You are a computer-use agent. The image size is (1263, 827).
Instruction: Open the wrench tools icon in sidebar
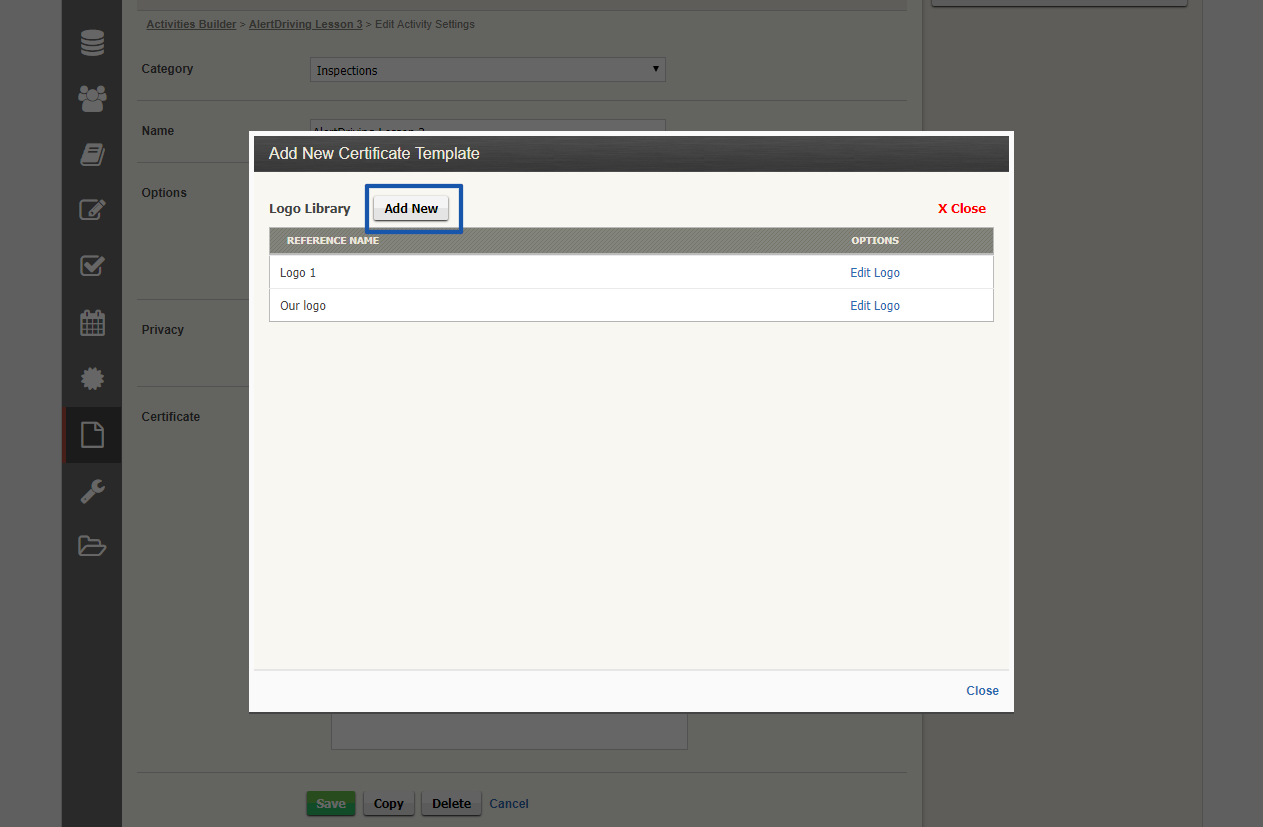coord(91,490)
